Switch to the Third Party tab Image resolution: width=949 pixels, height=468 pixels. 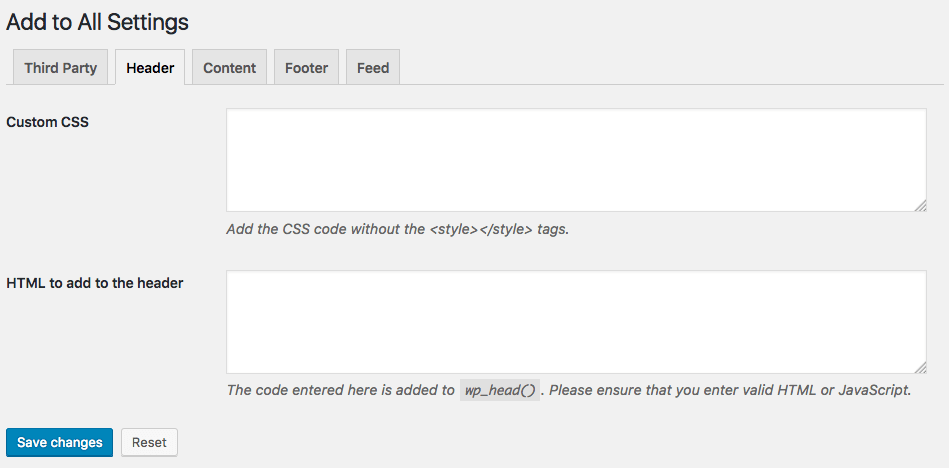61,68
